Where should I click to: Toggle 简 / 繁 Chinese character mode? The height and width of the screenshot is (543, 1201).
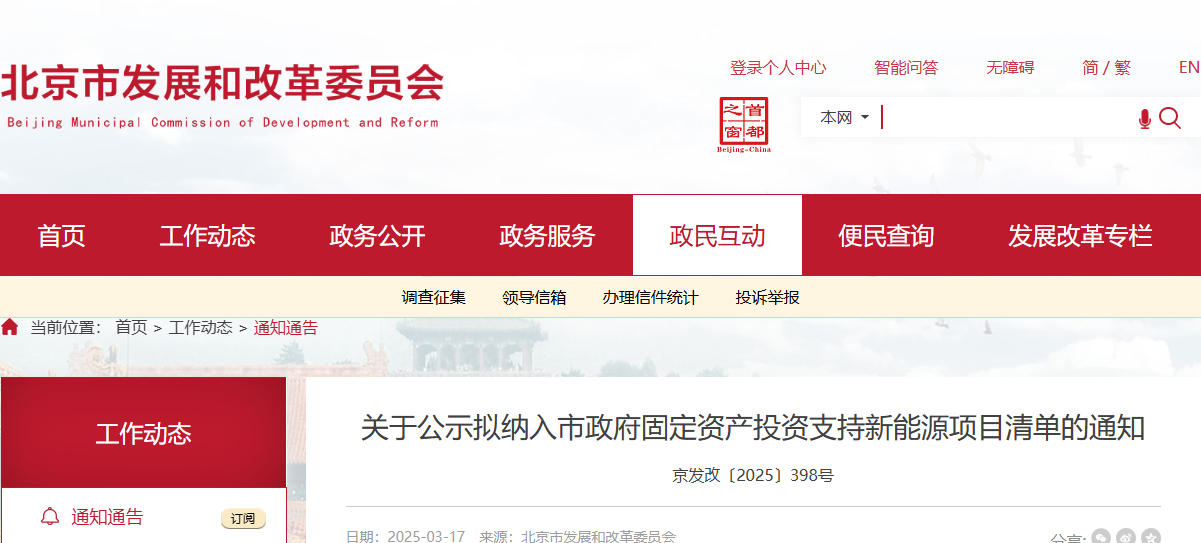click(1106, 67)
